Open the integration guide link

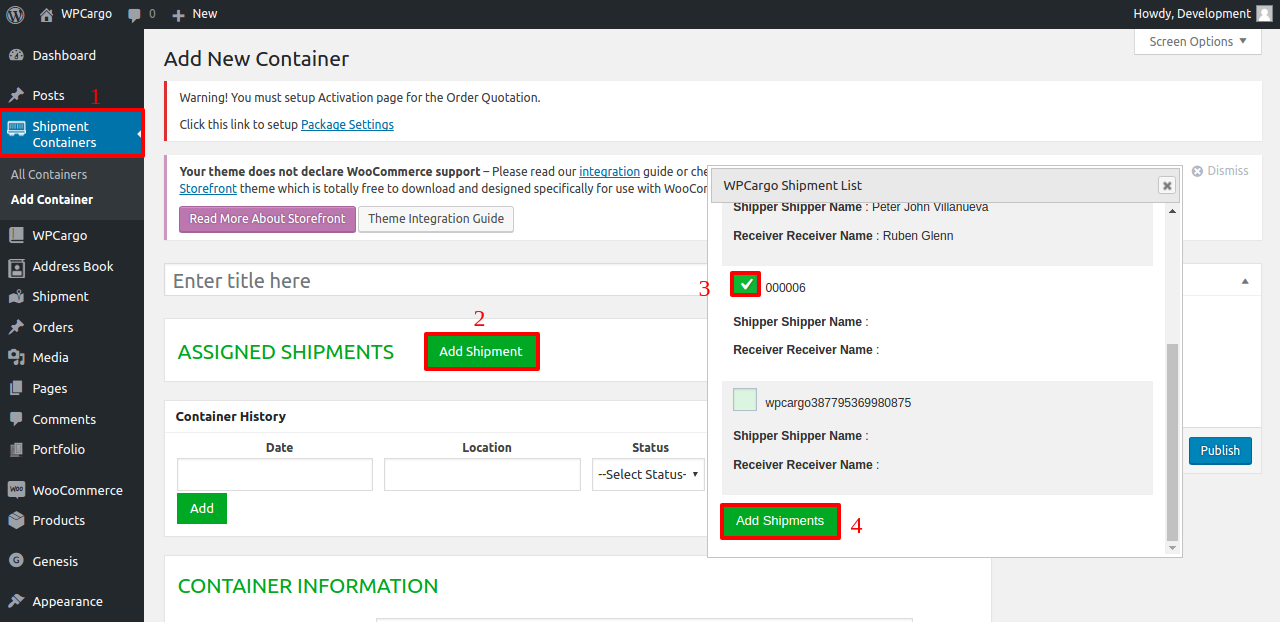coord(609,171)
